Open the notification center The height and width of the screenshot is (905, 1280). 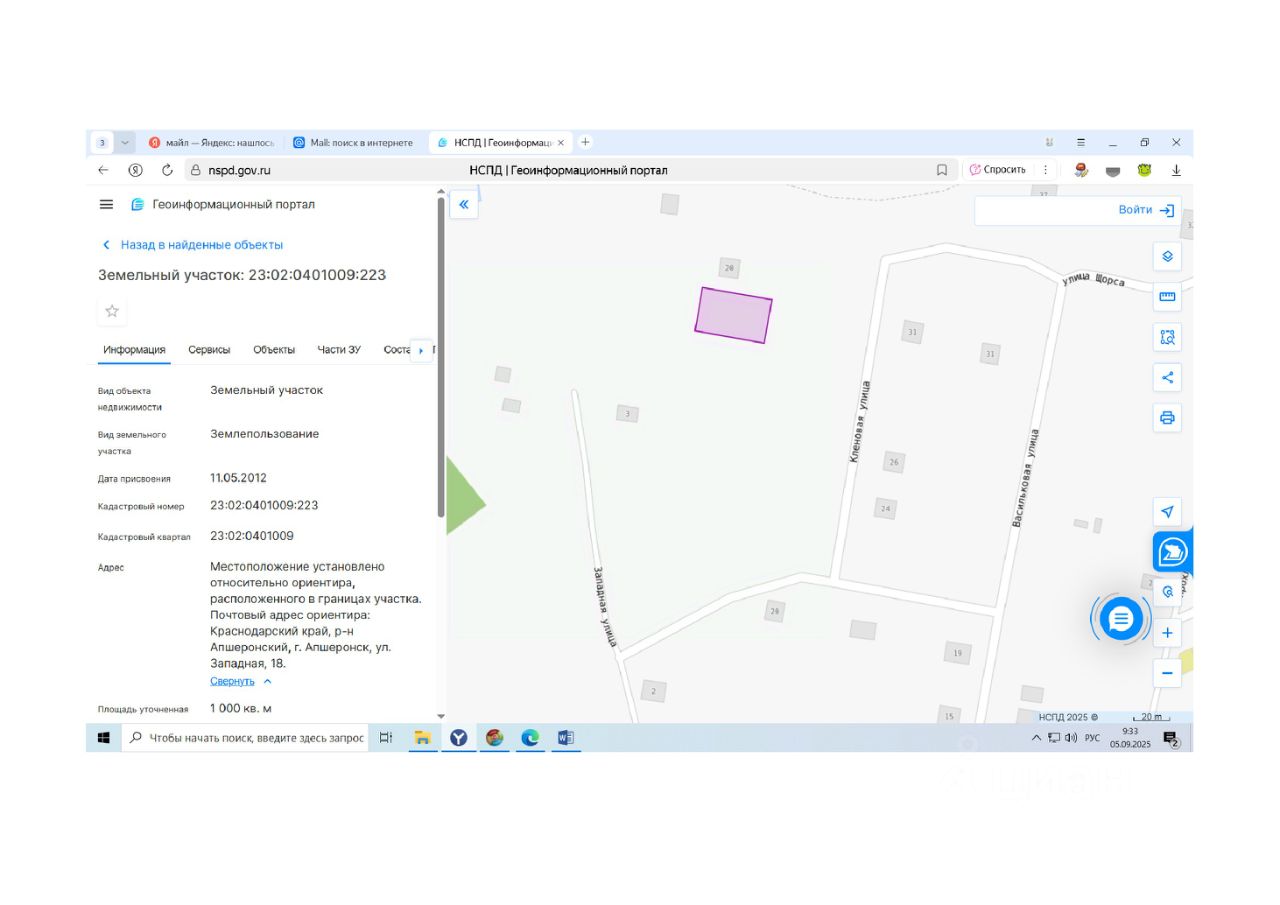pos(1171,739)
